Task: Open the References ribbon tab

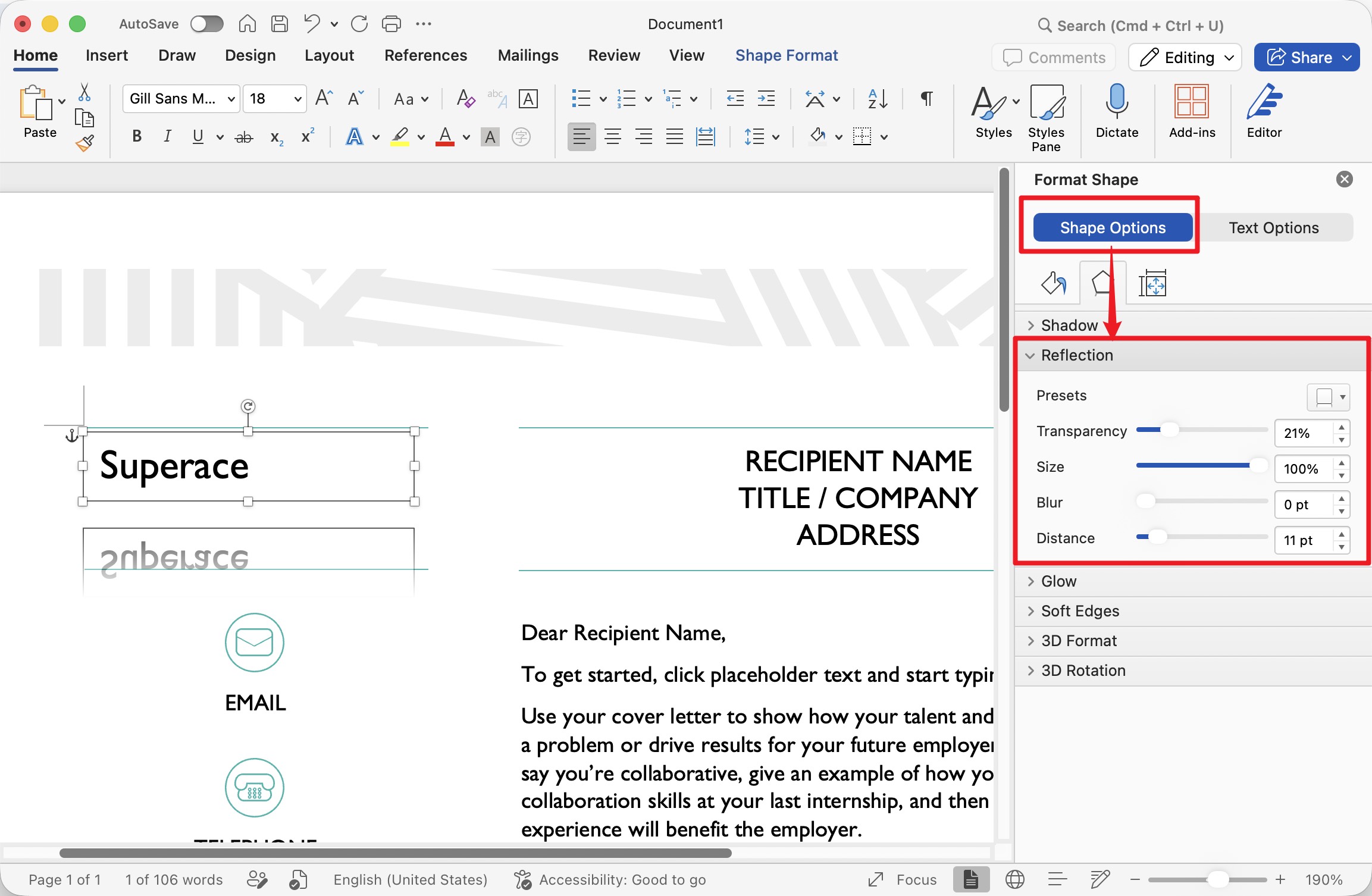Action: click(x=425, y=55)
